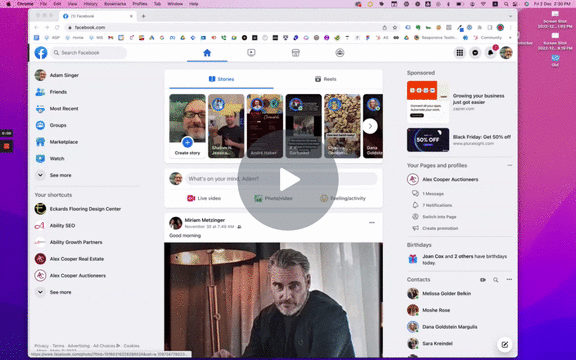The height and width of the screenshot is (360, 576).
Task: Open Contacts options three-dot icon
Action: 509,280
